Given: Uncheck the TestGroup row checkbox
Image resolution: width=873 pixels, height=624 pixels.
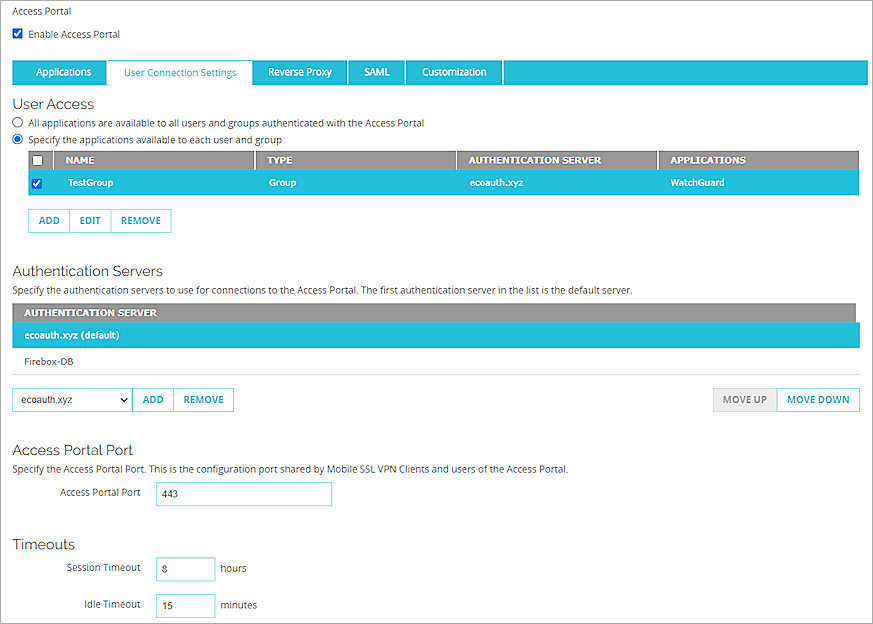Looking at the screenshot, I should [37, 183].
